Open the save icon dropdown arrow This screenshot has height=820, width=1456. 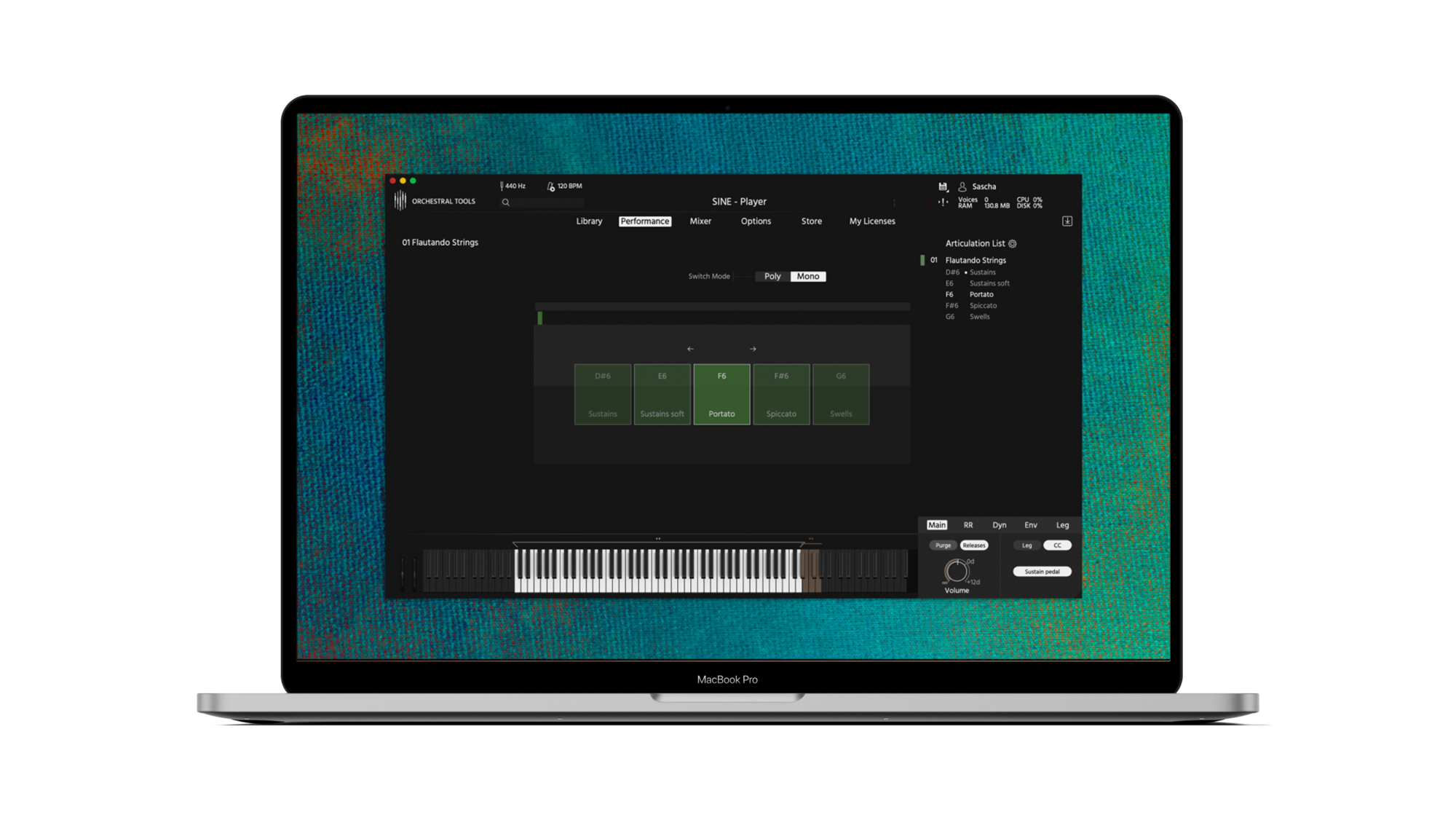[x=949, y=192]
